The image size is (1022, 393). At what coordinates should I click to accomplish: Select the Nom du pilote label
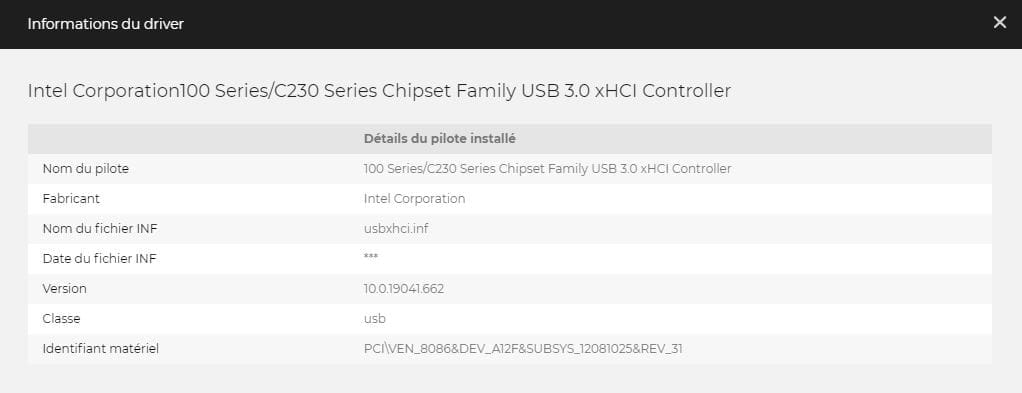click(85, 169)
